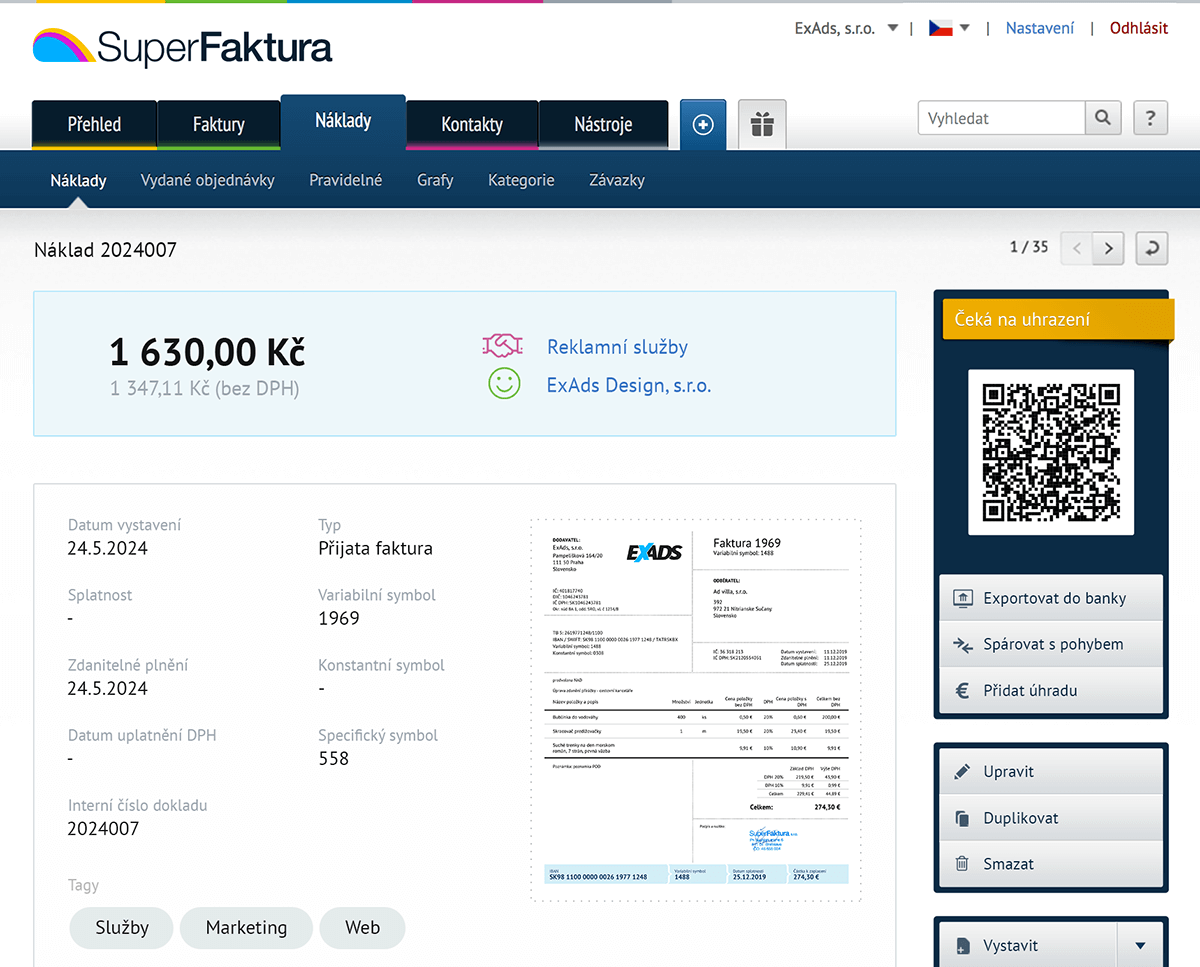
Task: Go to the next expense arrow
Action: 1109,248
